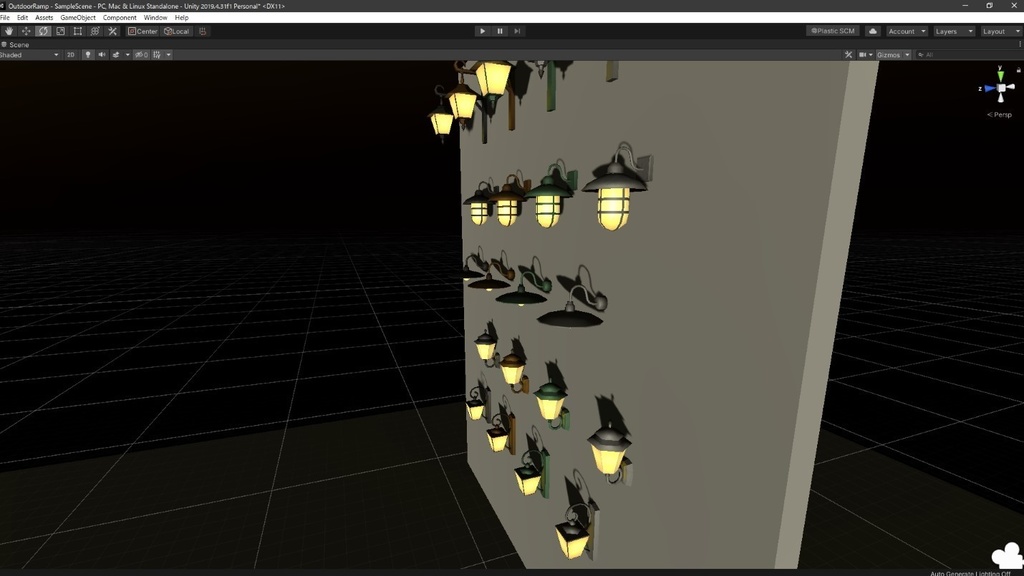Select the Hand tool
Image resolution: width=1024 pixels, height=576 pixels.
click(8, 31)
